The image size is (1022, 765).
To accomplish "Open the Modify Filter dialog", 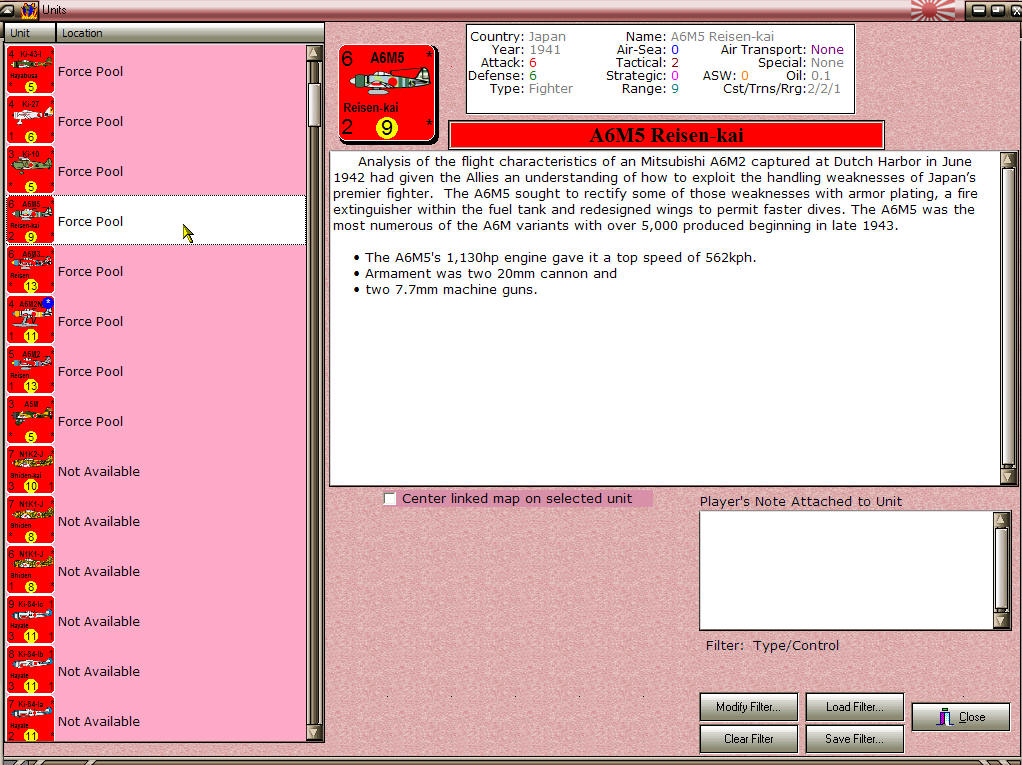I will point(748,707).
